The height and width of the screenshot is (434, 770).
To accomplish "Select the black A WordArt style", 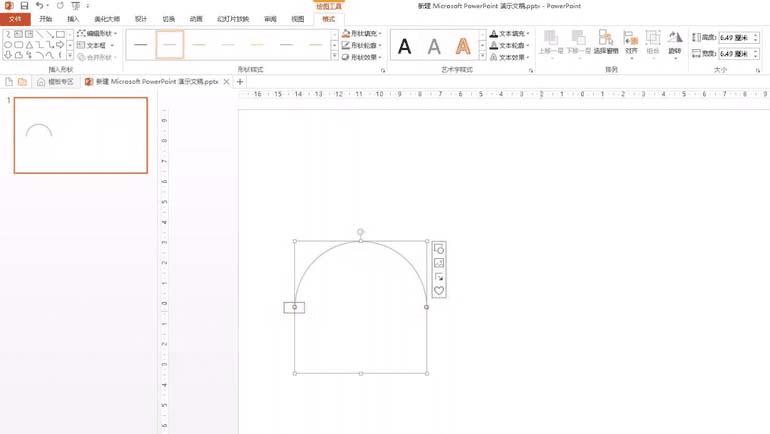I will point(405,45).
